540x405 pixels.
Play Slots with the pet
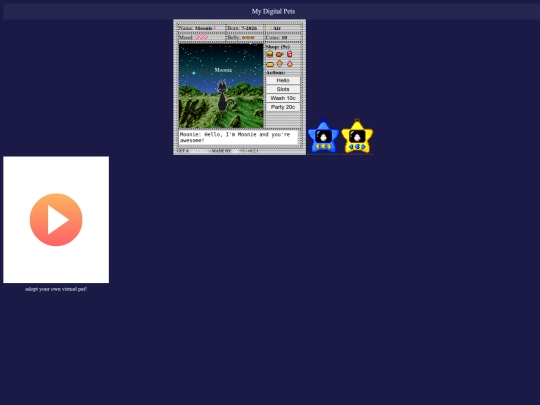283,89
